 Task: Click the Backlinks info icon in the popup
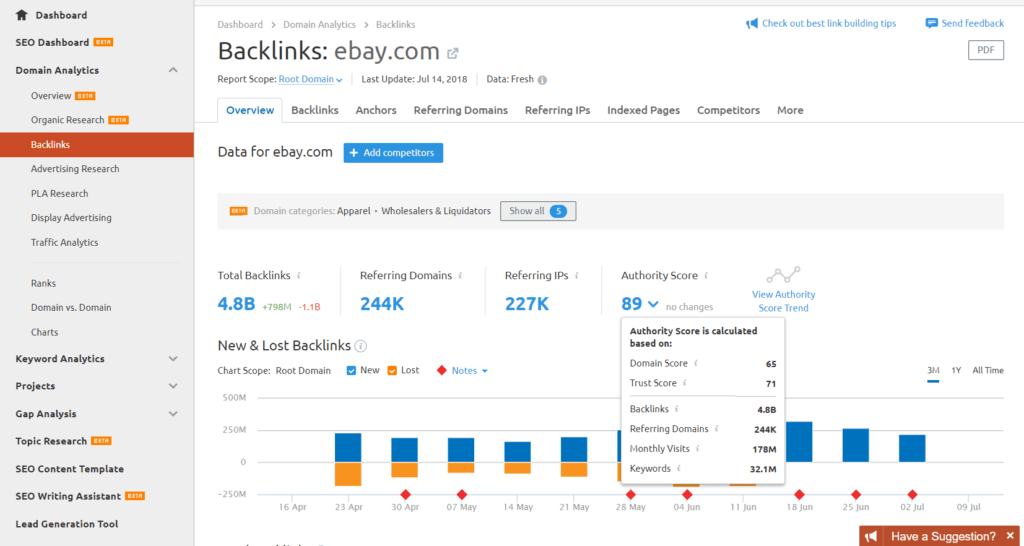tap(677, 409)
